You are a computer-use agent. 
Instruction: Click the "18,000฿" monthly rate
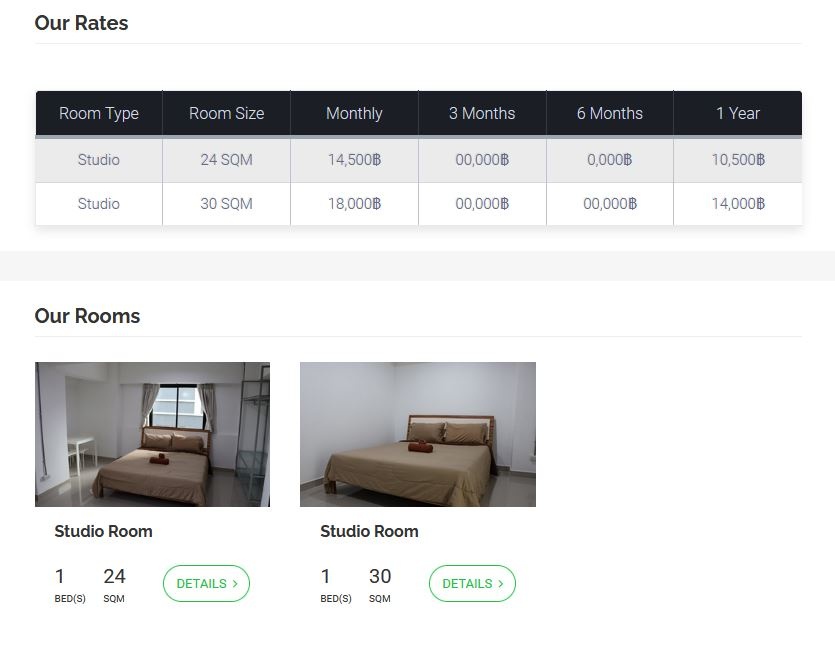354,204
